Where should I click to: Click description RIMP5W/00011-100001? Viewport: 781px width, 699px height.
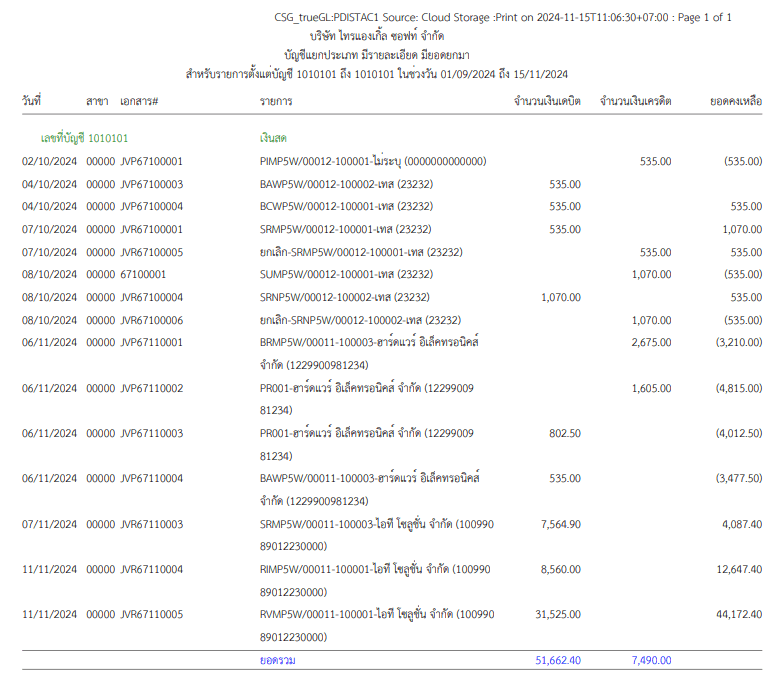pyautogui.click(x=315, y=569)
